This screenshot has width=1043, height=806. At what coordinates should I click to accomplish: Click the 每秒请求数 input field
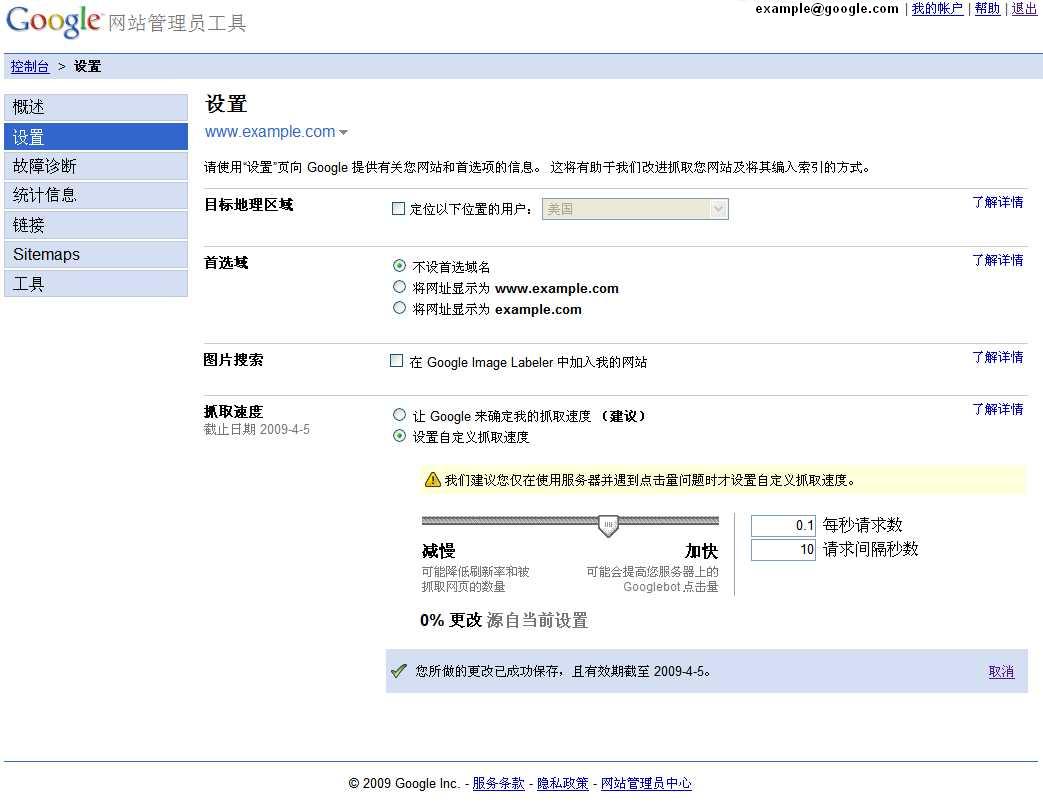[x=783, y=525]
